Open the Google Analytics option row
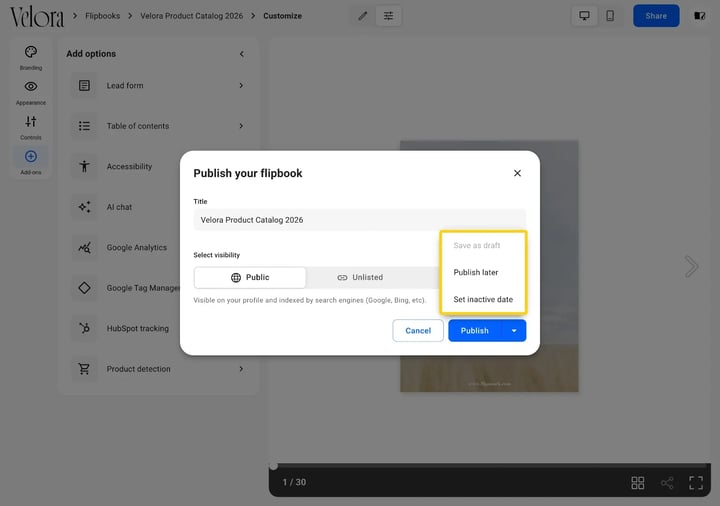The height and width of the screenshot is (506, 720). (126, 247)
